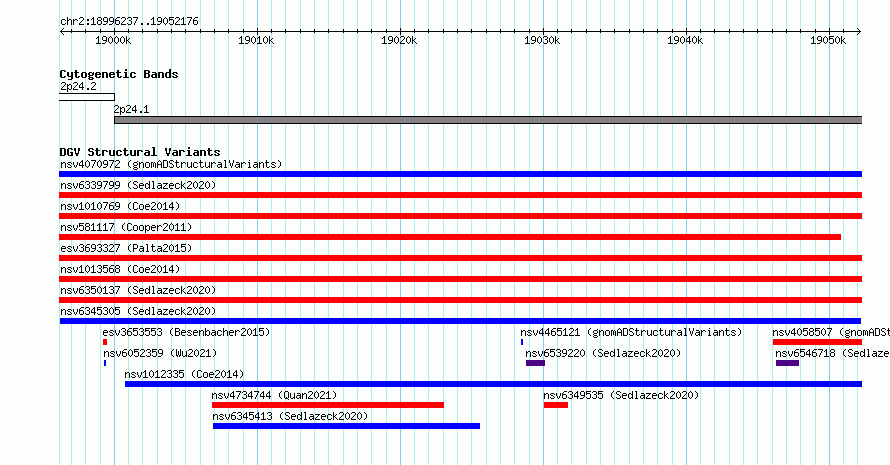890x465 pixels.
Task: Click the tiny blue nsv4465121 marker
Action: pyautogui.click(x=522, y=342)
